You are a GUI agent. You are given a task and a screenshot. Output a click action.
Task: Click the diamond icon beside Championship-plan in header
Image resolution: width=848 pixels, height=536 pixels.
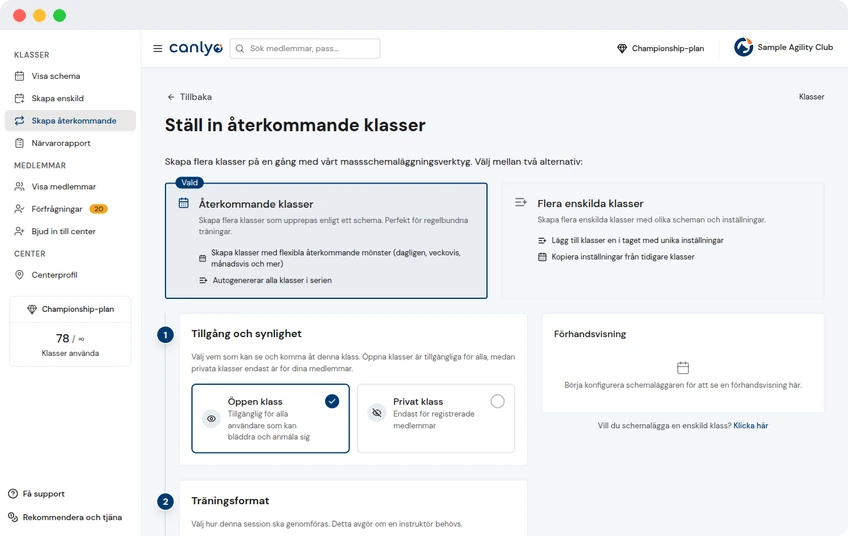point(622,49)
